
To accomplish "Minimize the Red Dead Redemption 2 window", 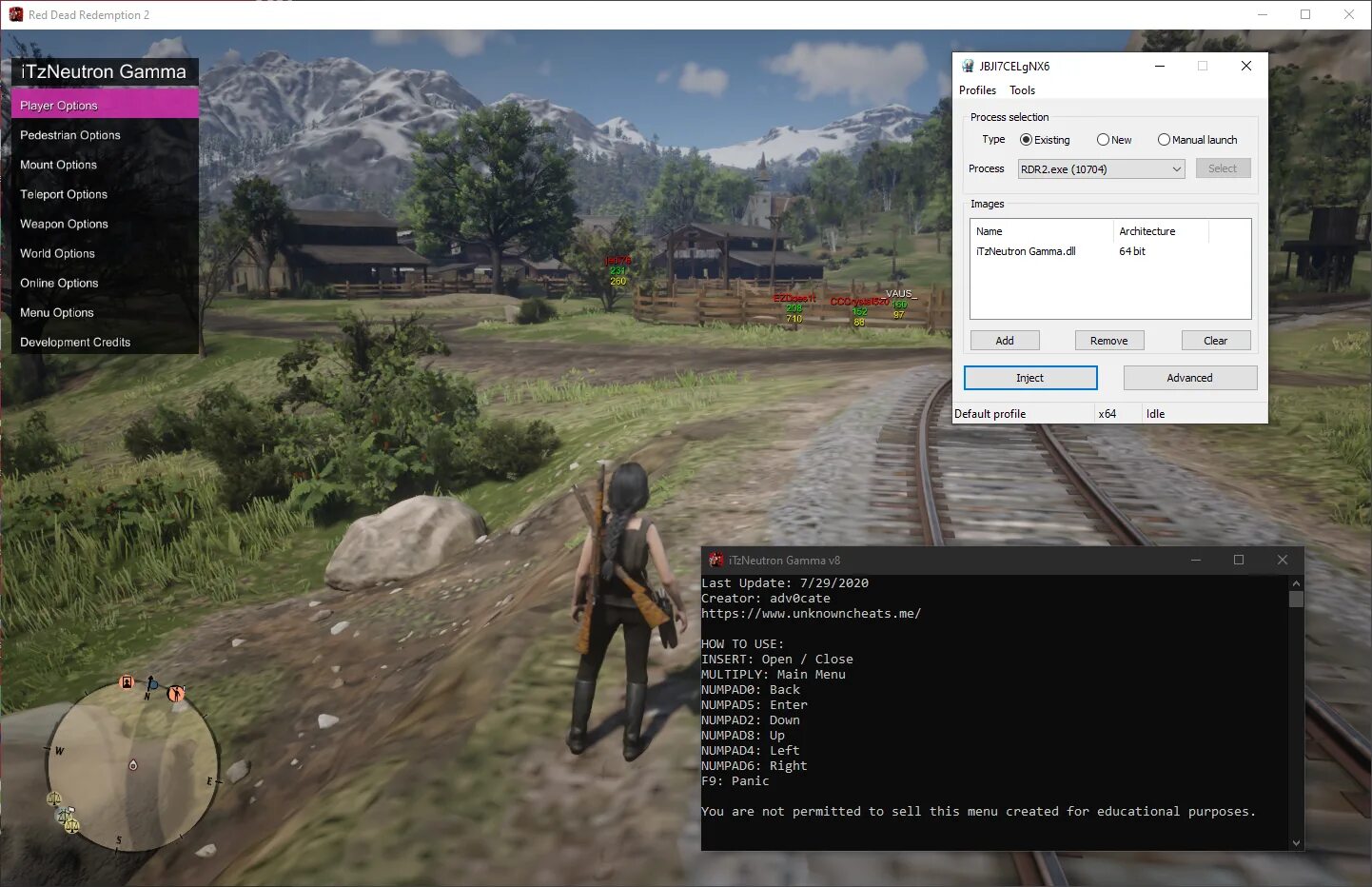I will [x=1263, y=14].
